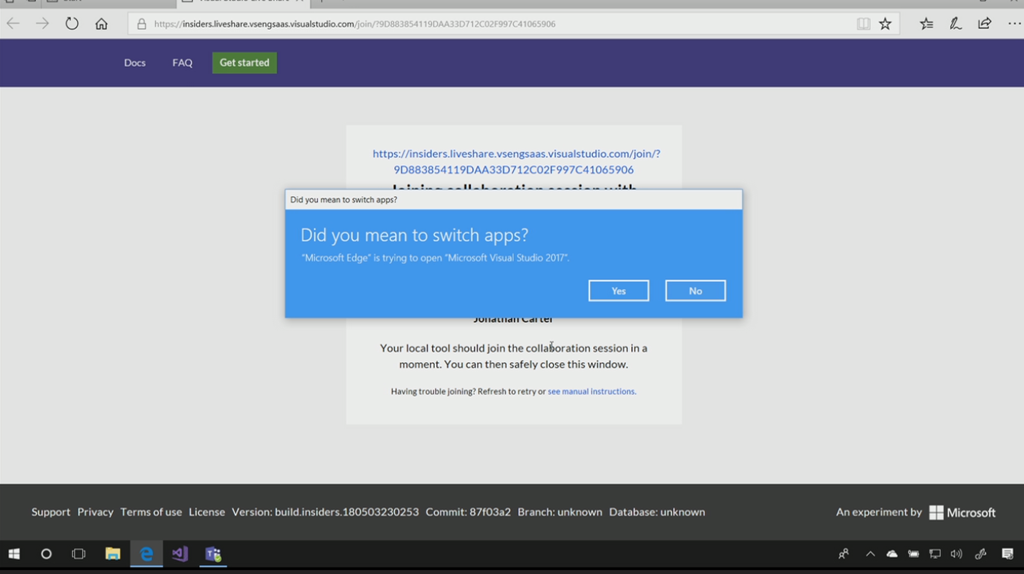
Task: Go to browser Home page icon
Action: pos(101,24)
